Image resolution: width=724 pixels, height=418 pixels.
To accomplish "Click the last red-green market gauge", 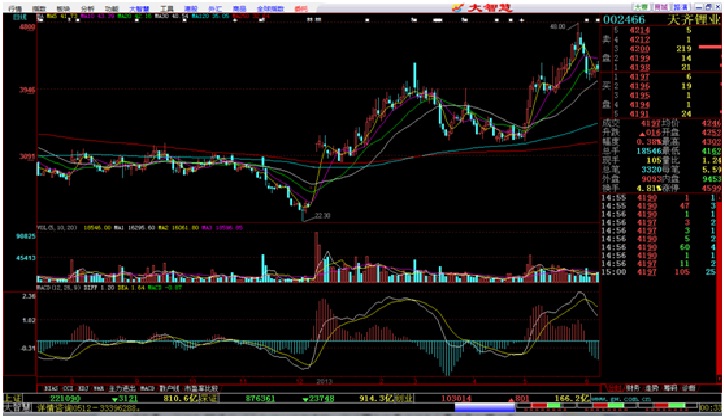I will 670,406.
